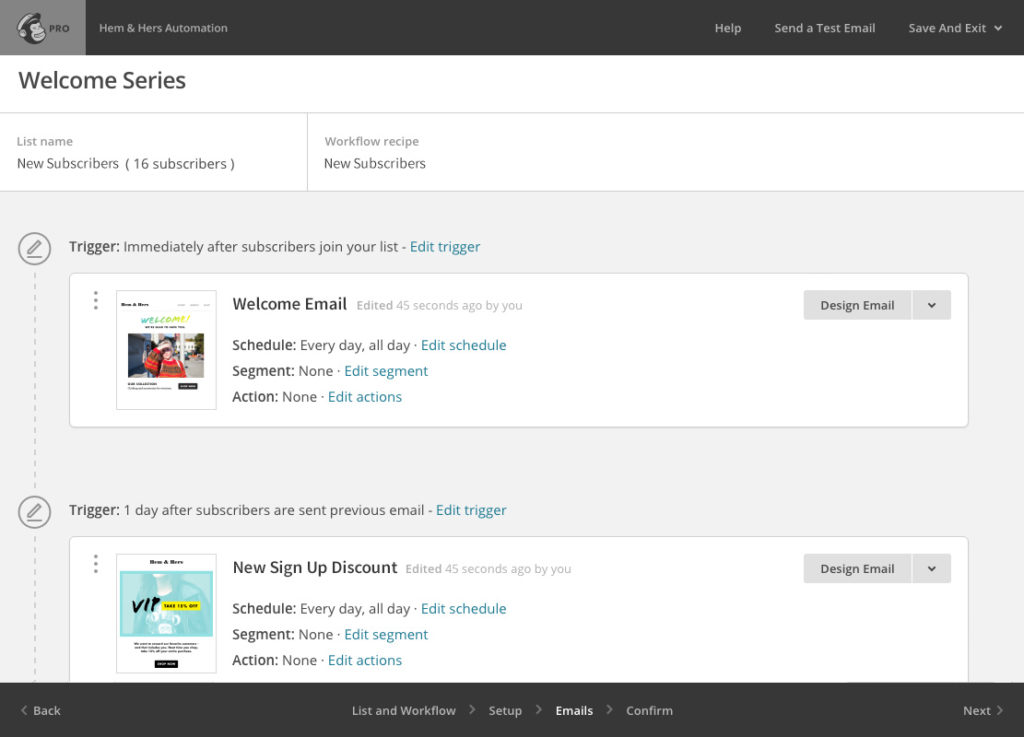Edit trigger for immediately after subscribers join
This screenshot has height=737, width=1024.
coord(445,247)
